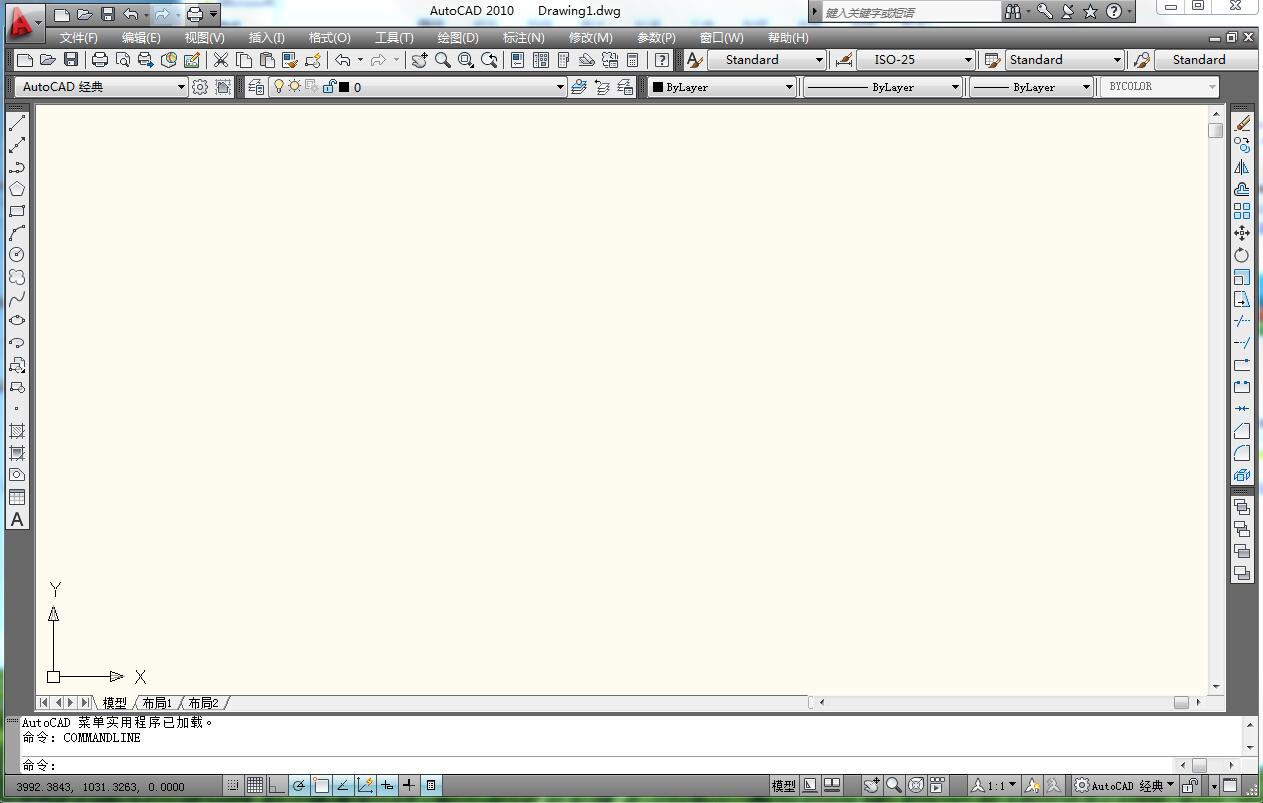The image size is (1263, 803).
Task: Select the Mirror tool
Action: click(x=1242, y=167)
